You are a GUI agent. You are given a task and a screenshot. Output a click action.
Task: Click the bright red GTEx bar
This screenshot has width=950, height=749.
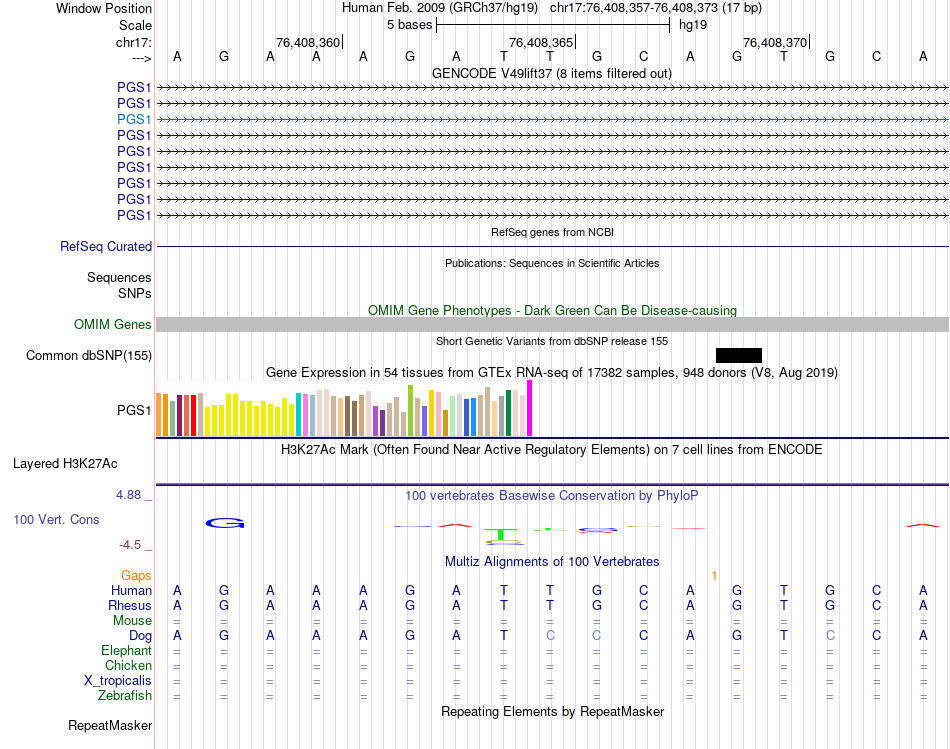click(x=193, y=416)
